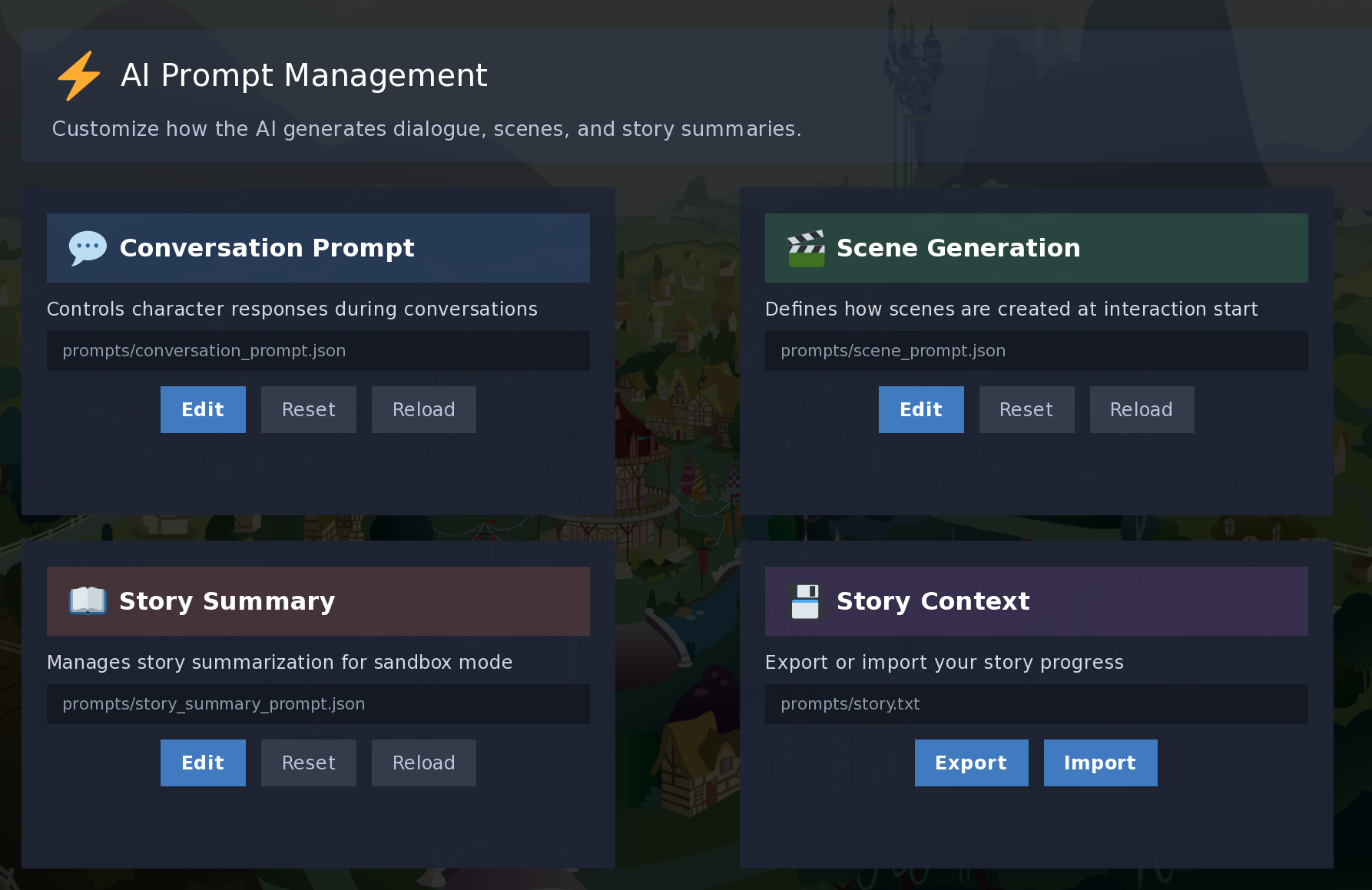Click the lightning bolt AI Prompt Management icon
The image size is (1372, 890).
click(x=79, y=75)
